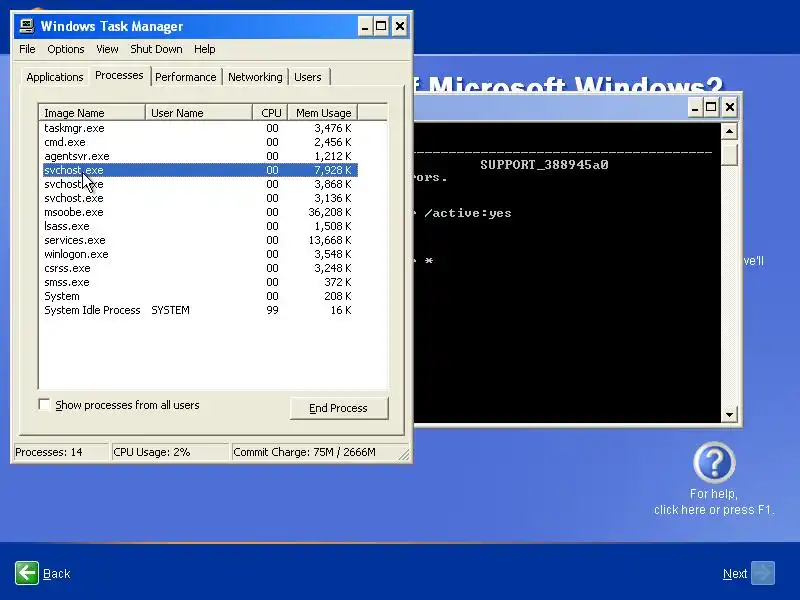800x600 pixels.
Task: Switch to the Performance tab
Action: [x=186, y=77]
